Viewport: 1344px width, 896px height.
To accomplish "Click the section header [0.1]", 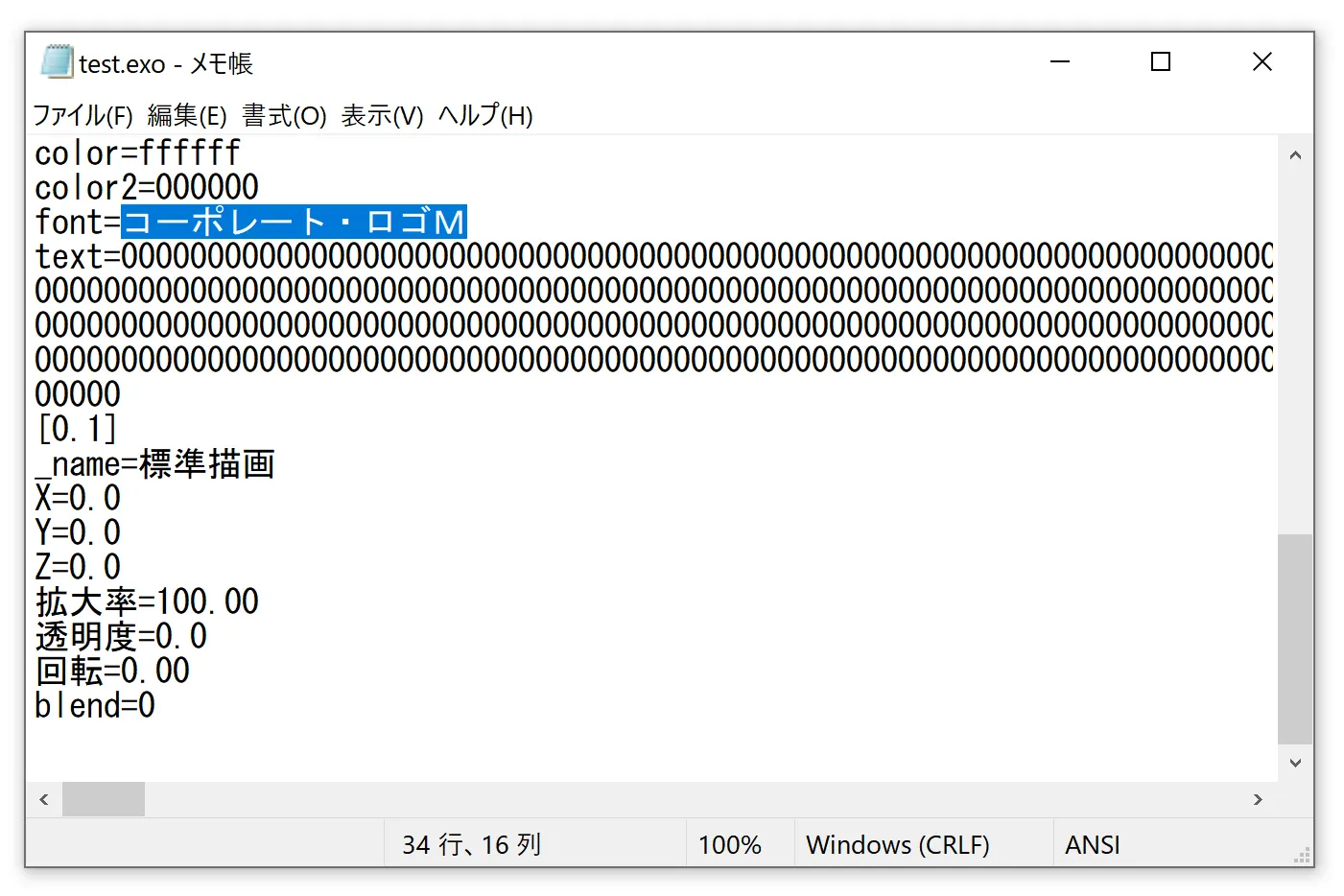I will tap(77, 429).
